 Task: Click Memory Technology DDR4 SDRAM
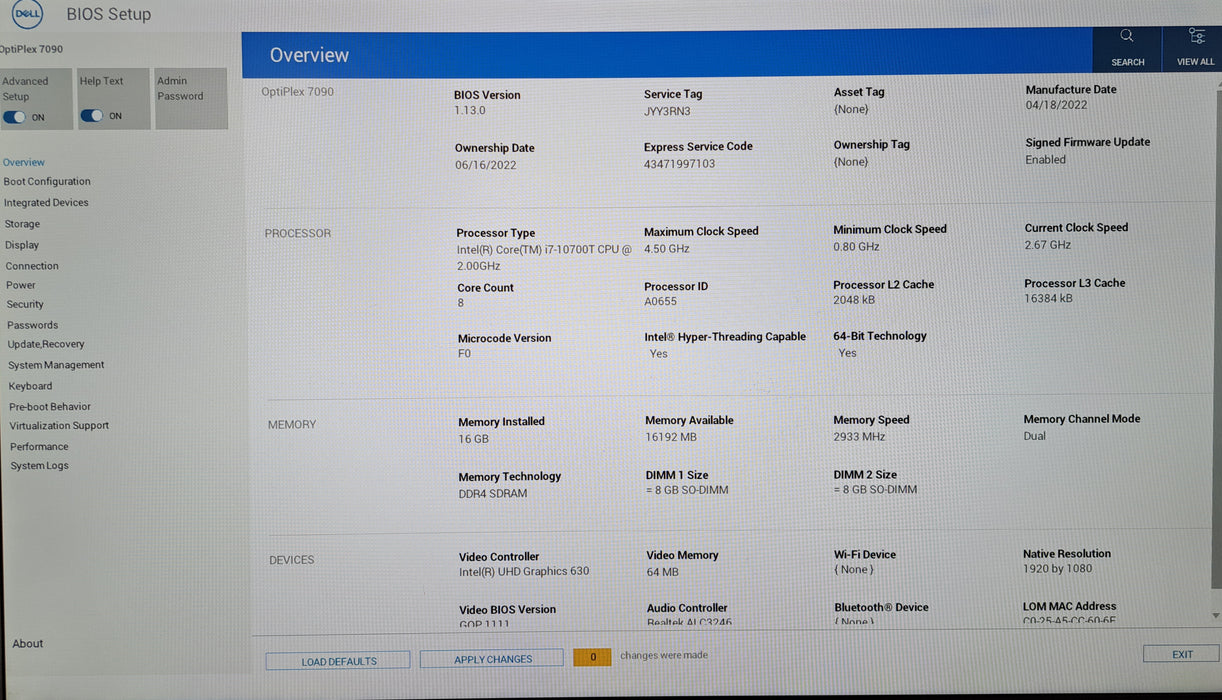click(492, 494)
